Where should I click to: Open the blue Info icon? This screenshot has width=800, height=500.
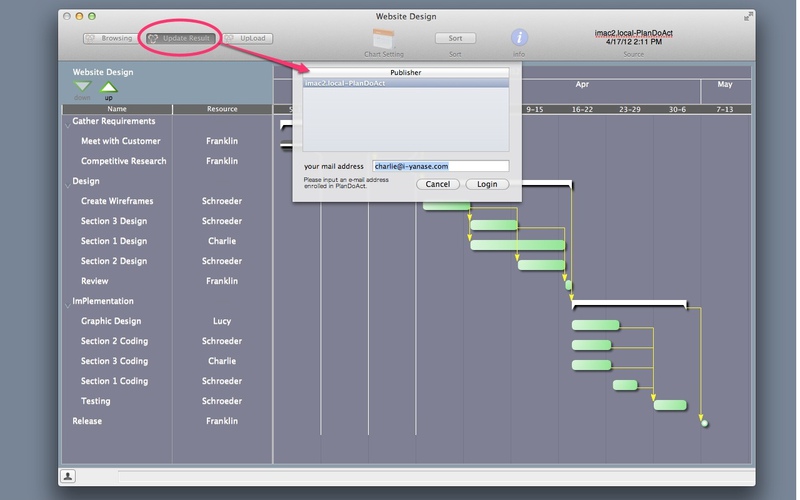pyautogui.click(x=519, y=38)
